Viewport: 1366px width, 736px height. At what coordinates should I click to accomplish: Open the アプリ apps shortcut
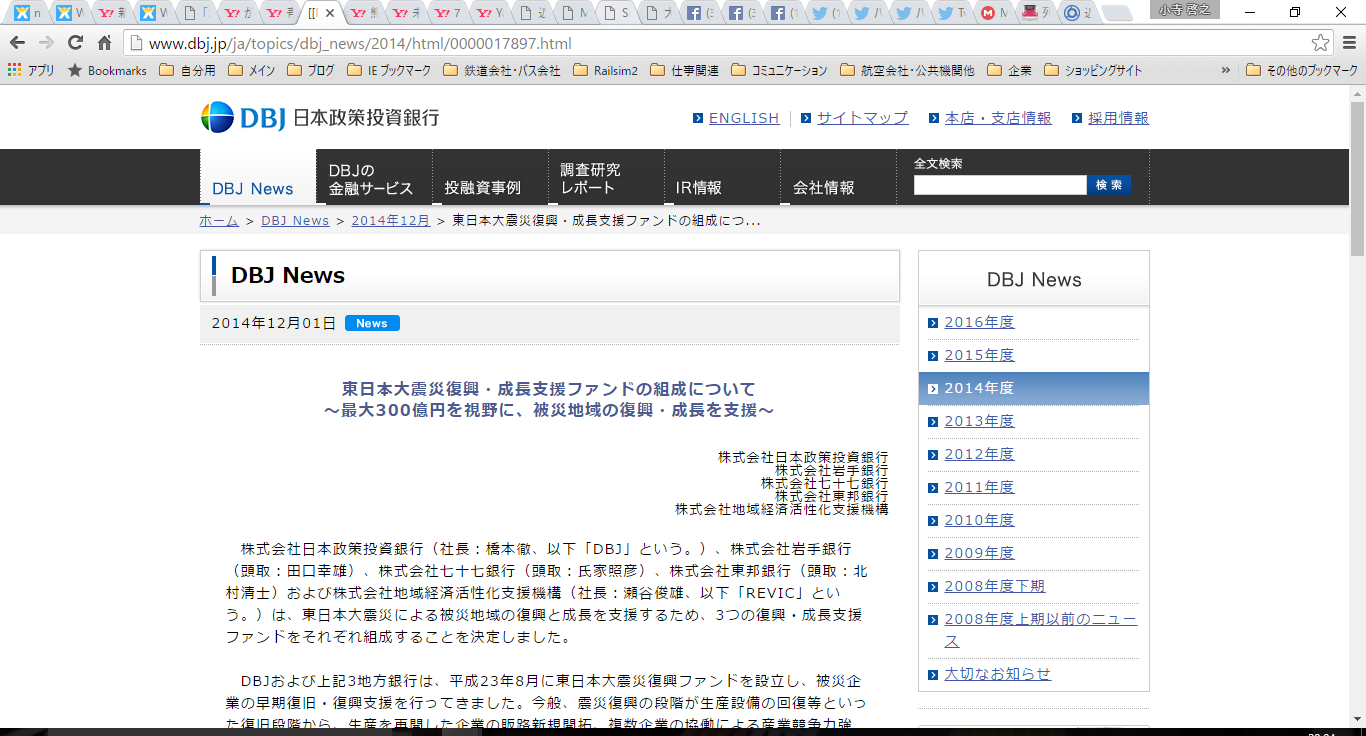(x=31, y=71)
